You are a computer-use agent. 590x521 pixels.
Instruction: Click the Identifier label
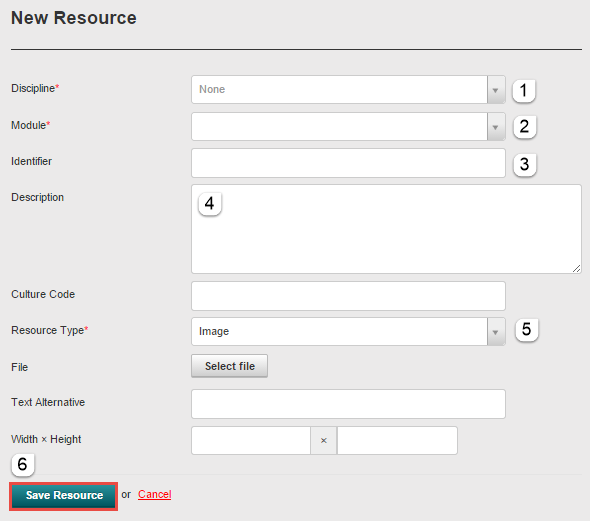click(x=31, y=161)
